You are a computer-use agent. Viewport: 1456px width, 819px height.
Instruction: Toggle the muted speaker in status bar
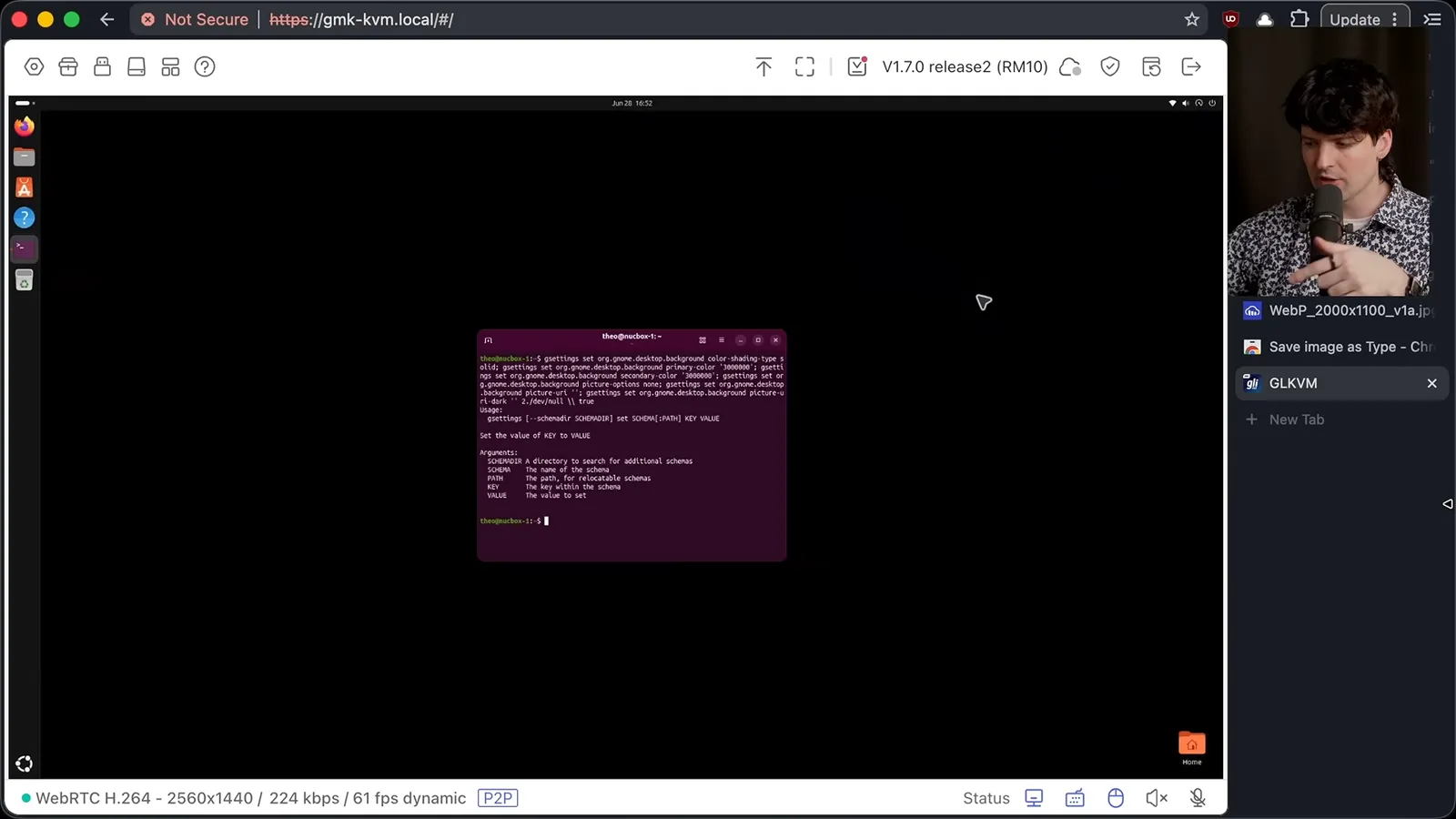click(1157, 798)
